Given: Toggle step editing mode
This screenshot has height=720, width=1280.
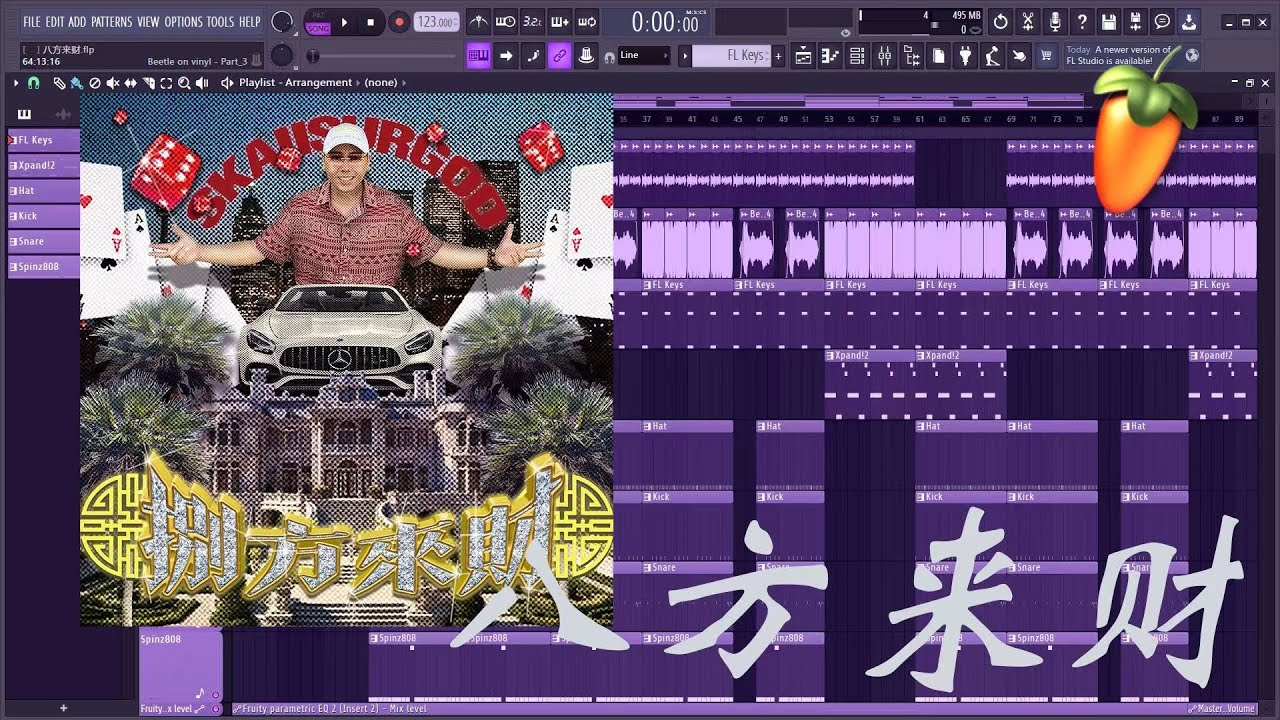Looking at the screenshot, I should pos(533,56).
